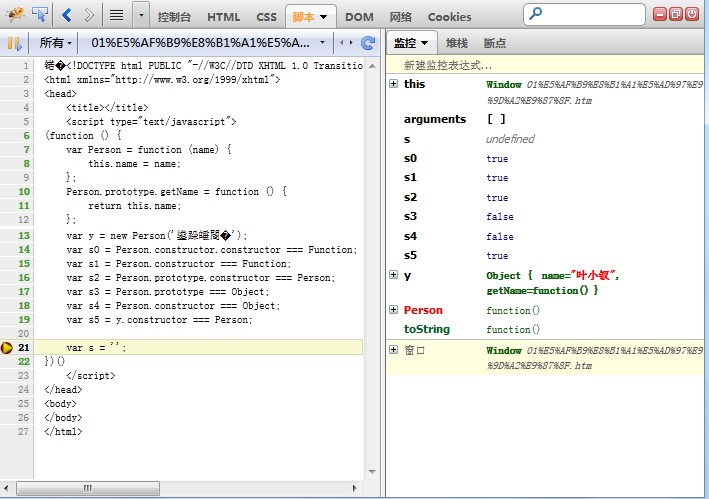This screenshot has height=499, width=709.
Task: Click the command line list icon
Action: click(116, 15)
